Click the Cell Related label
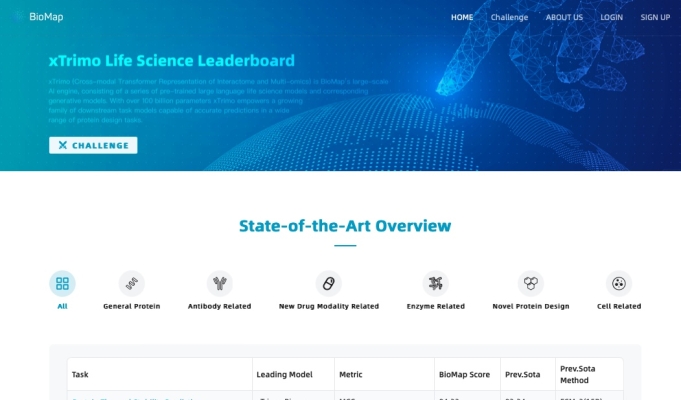This screenshot has width=681, height=400. tap(619, 306)
